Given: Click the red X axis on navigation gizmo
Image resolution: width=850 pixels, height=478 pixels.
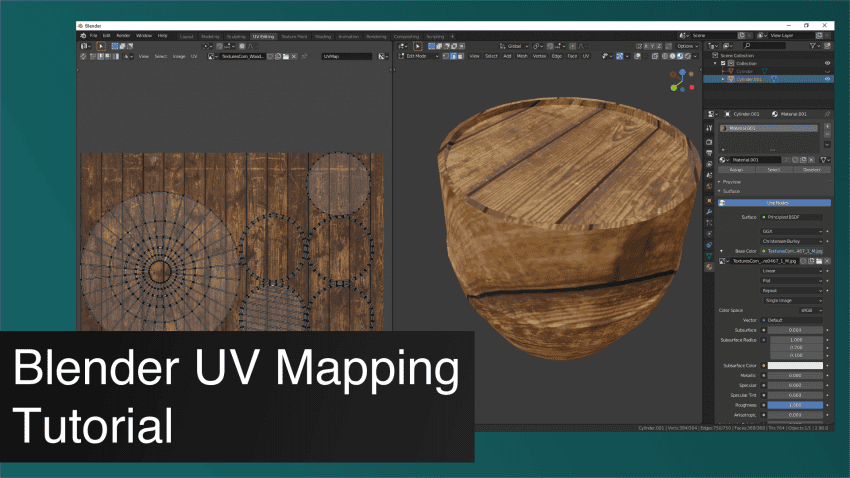Looking at the screenshot, I should 692,87.
